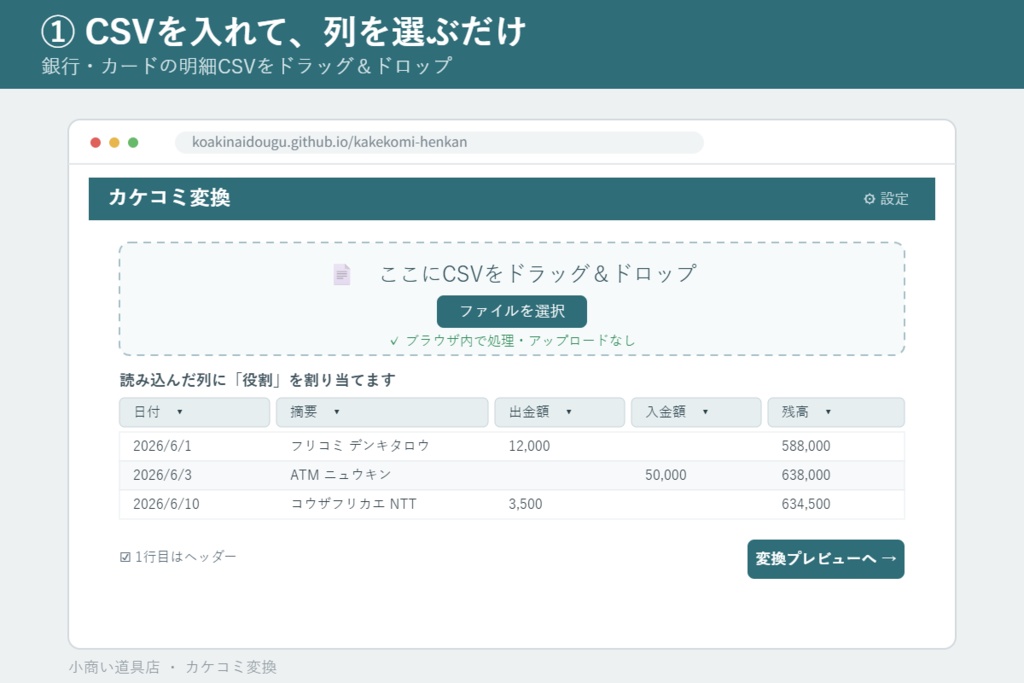
Task: Open the 日付 column role dropdown
Action: pyautogui.click(x=194, y=412)
